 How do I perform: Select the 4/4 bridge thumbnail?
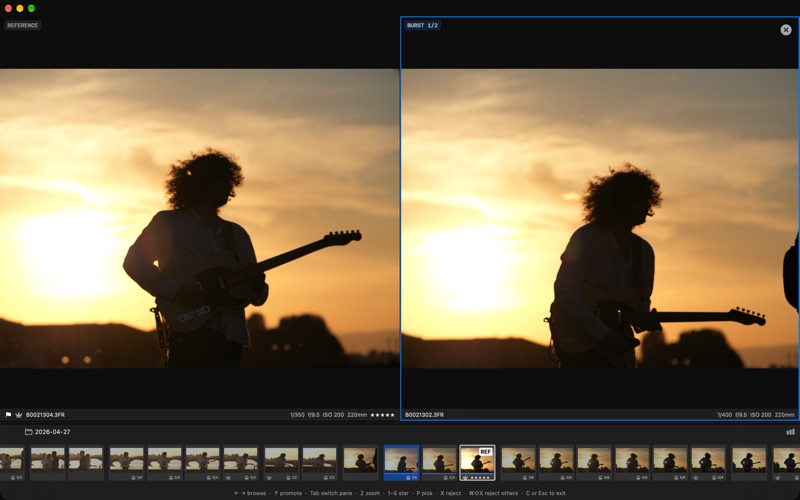240,462
